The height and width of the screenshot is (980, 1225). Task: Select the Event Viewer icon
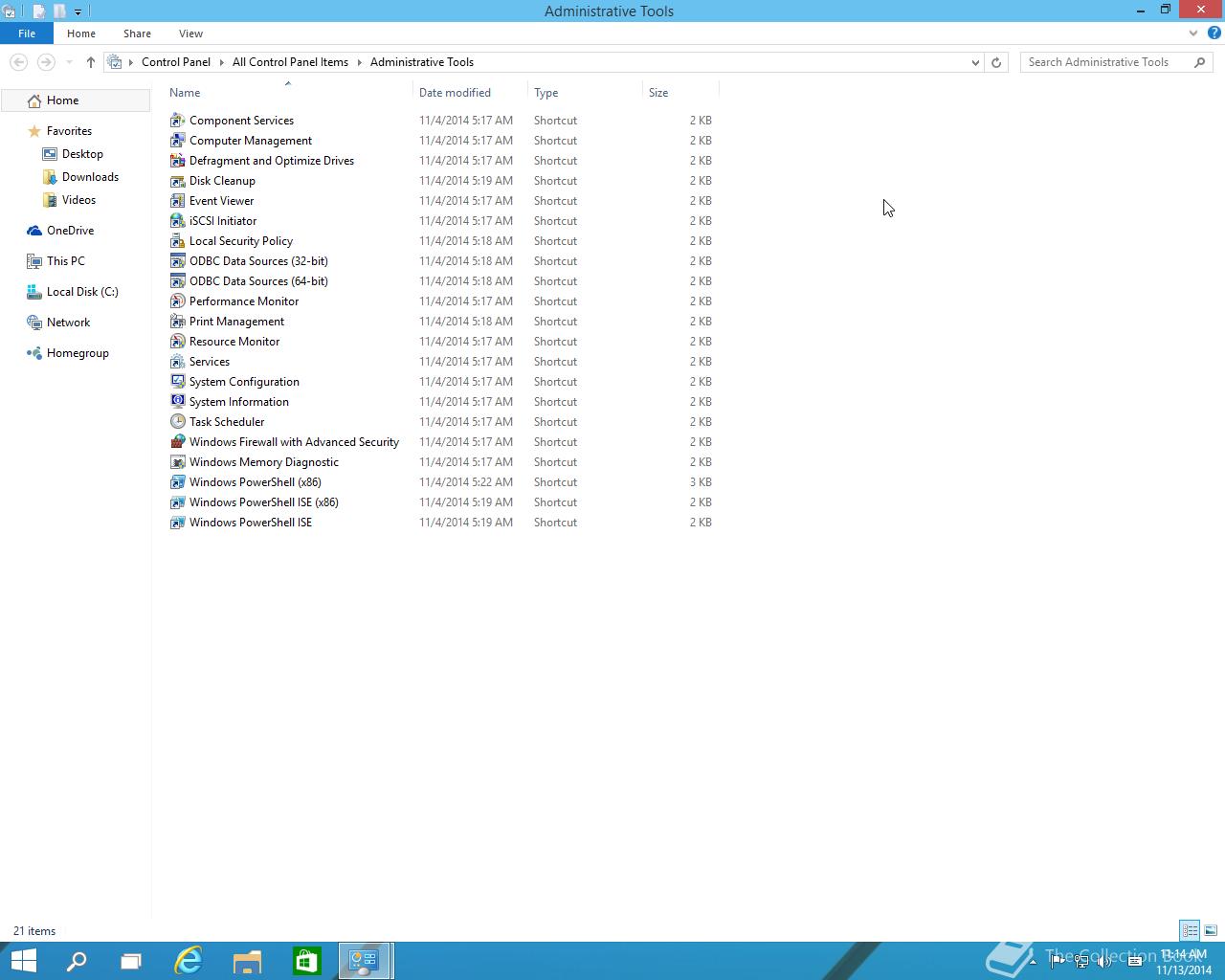tap(177, 201)
